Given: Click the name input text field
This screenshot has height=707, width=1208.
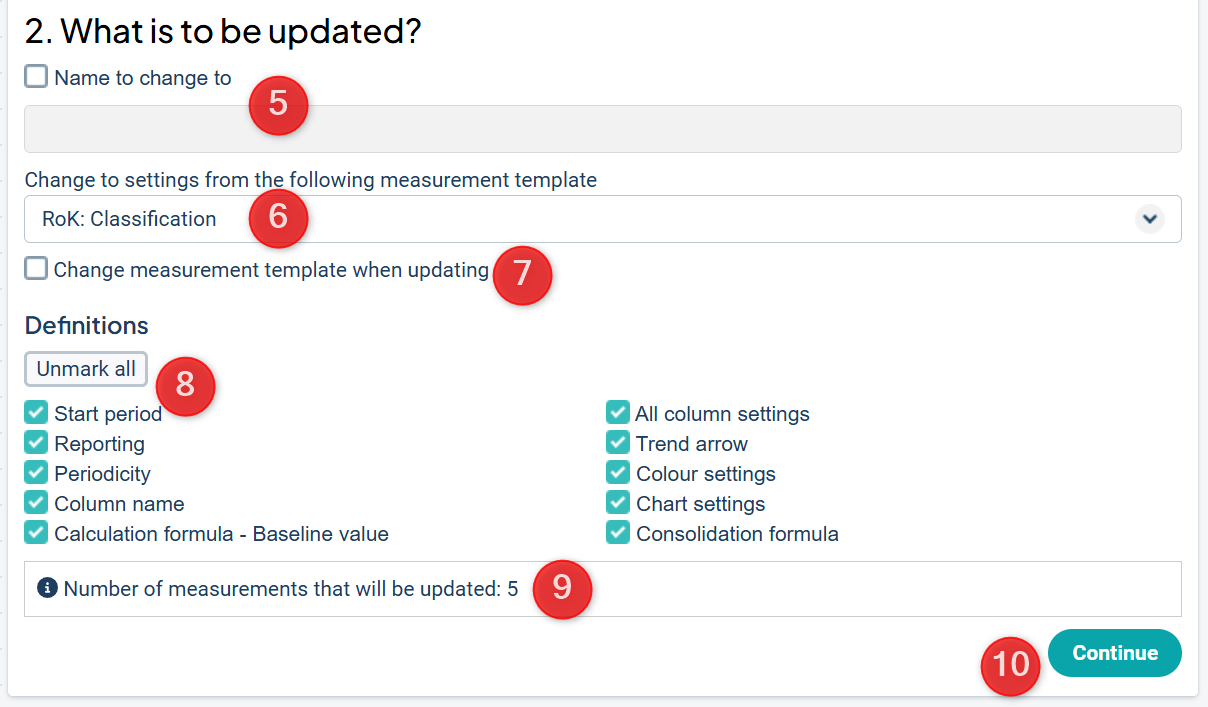Looking at the screenshot, I should (603, 129).
